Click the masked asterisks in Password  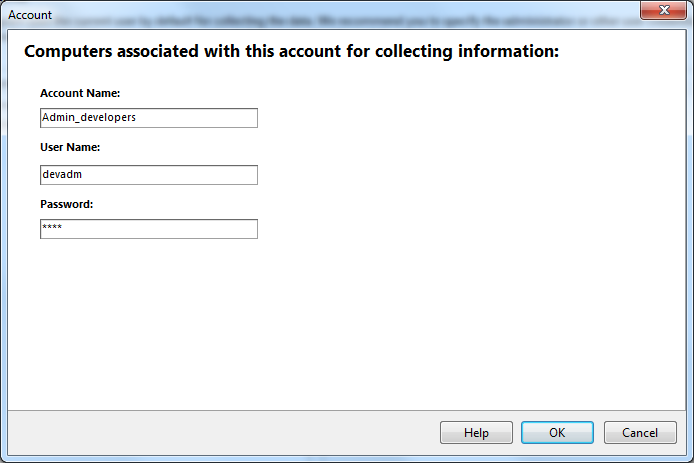click(52, 228)
